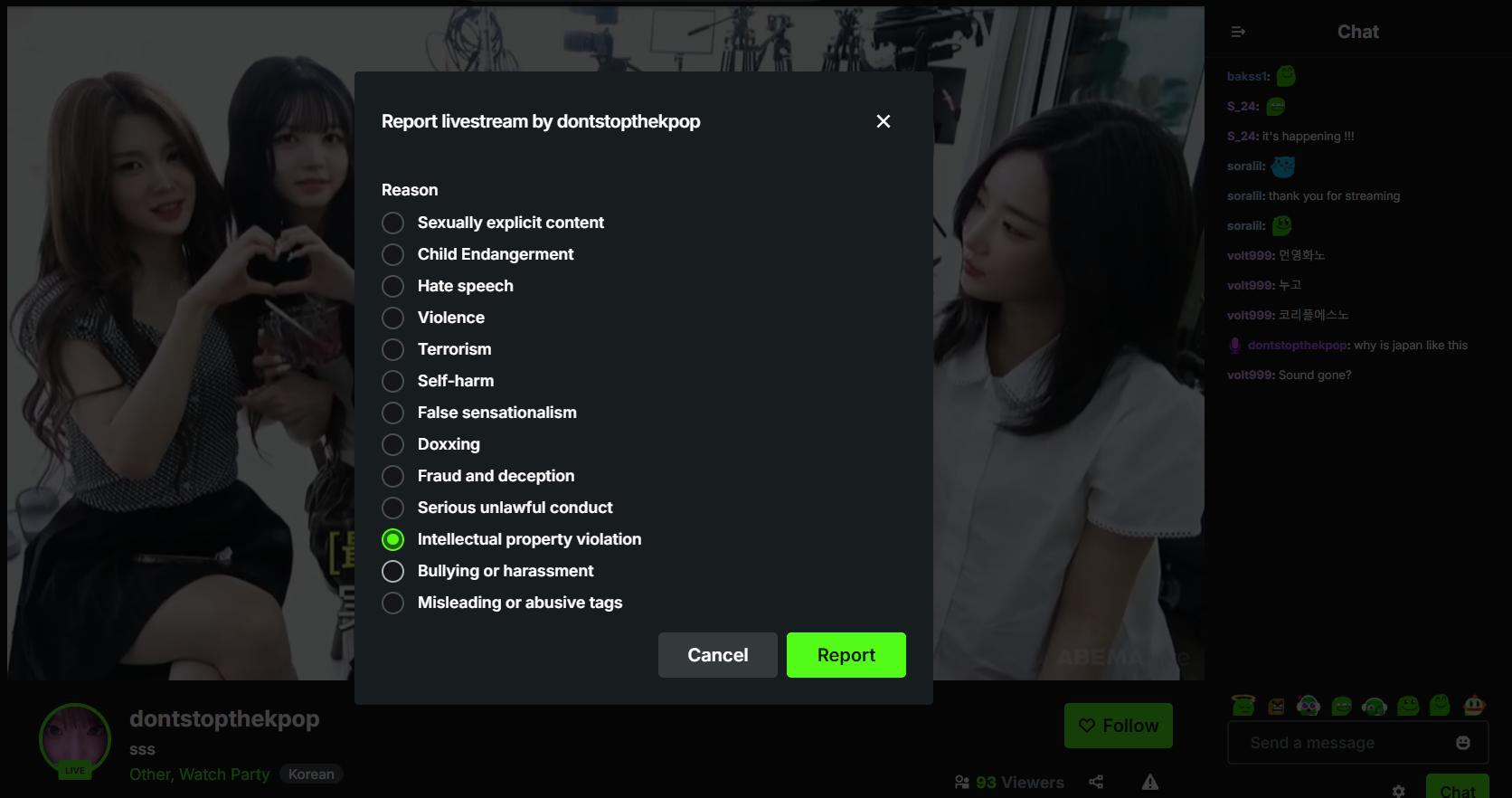The width and height of the screenshot is (1512, 798).
Task: Select Fraud and deception reason
Action: 392,476
